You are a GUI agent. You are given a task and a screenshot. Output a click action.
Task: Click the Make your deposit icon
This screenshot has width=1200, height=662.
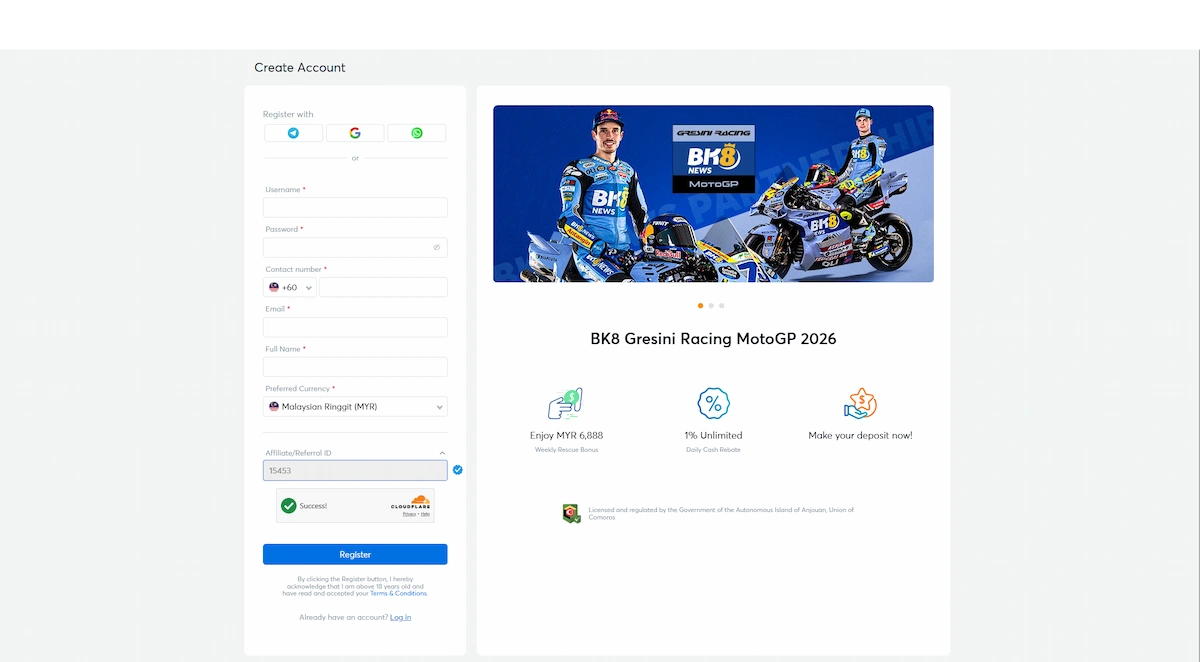(860, 404)
